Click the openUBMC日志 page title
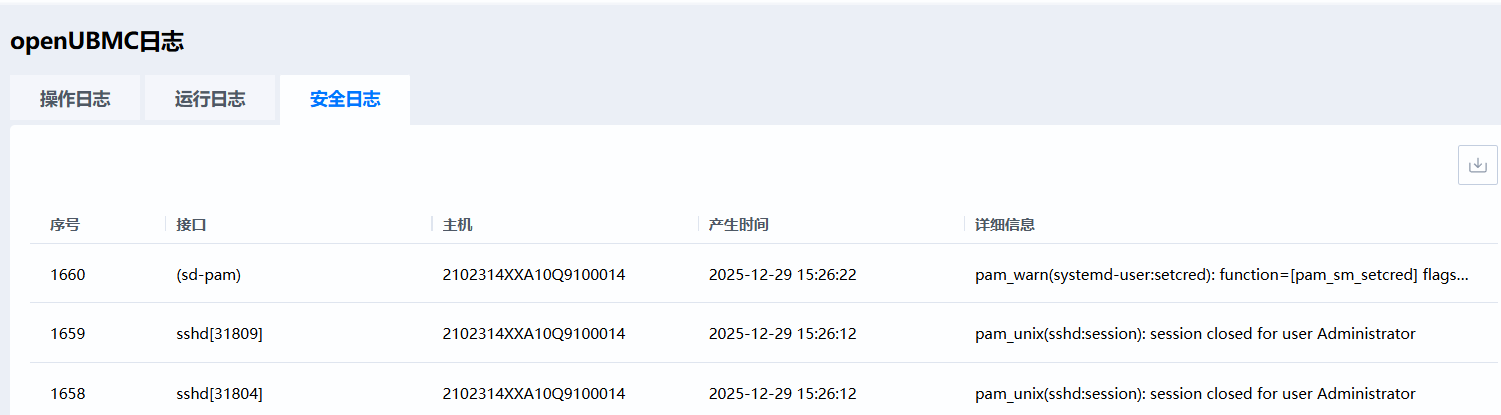Screen dimensions: 1501x415 (97, 41)
